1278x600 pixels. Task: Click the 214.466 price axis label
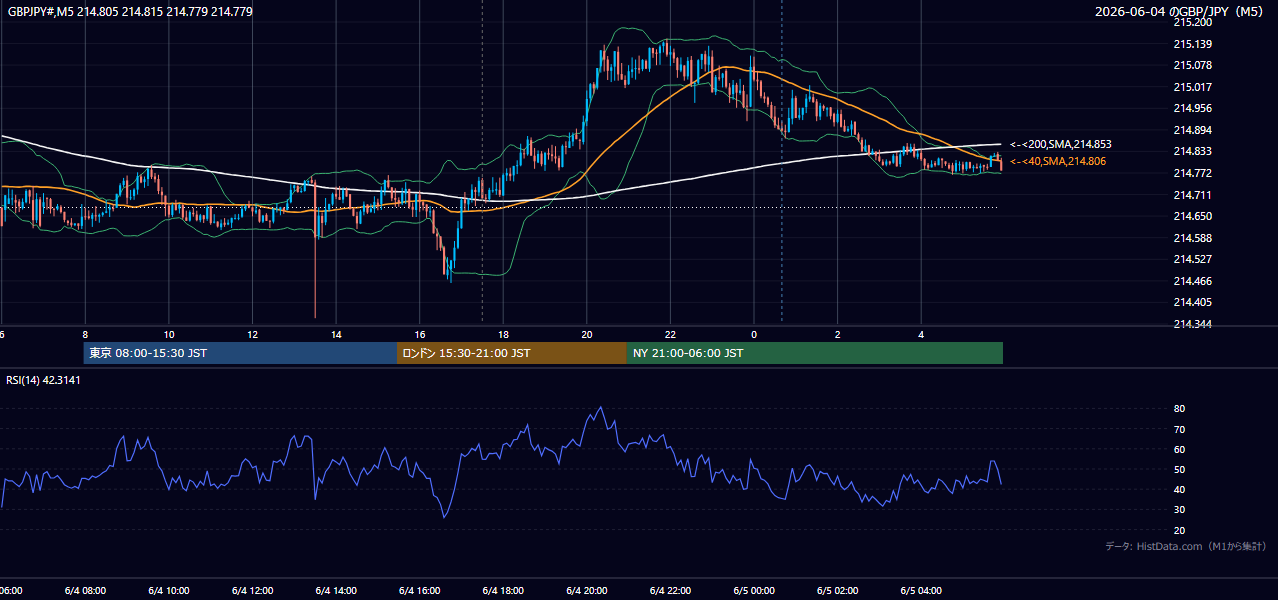pyautogui.click(x=1192, y=281)
